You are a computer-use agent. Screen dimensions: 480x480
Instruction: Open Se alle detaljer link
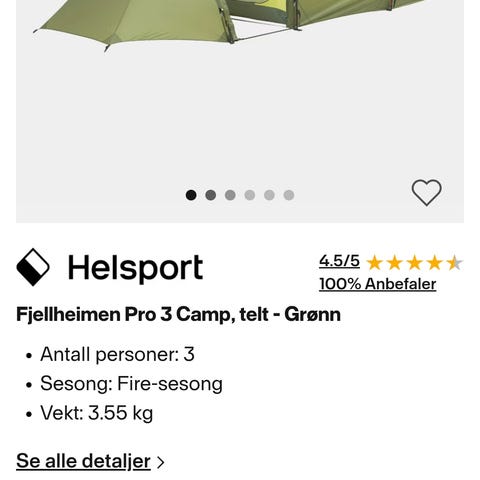click(x=83, y=461)
